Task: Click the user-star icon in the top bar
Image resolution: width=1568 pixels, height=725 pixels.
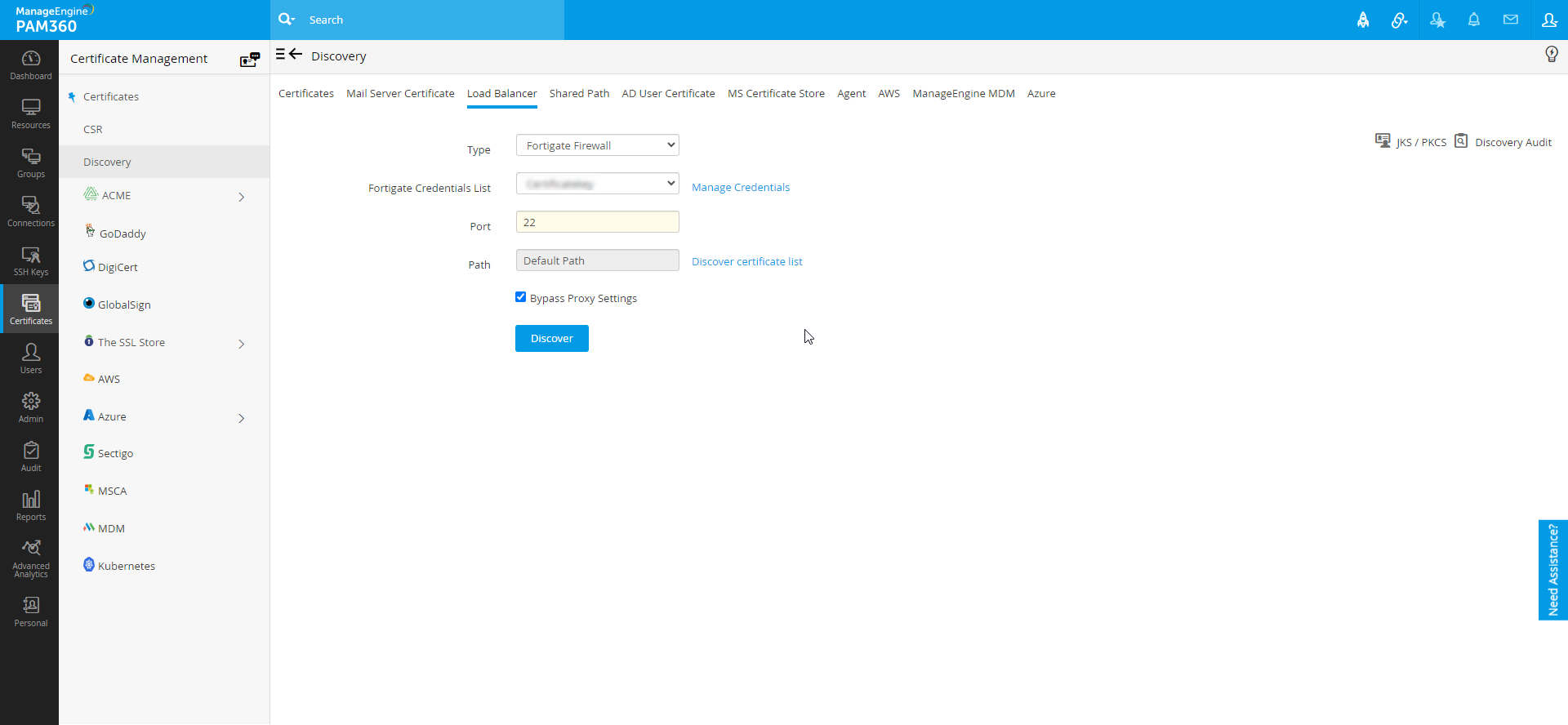Action: tap(1437, 20)
